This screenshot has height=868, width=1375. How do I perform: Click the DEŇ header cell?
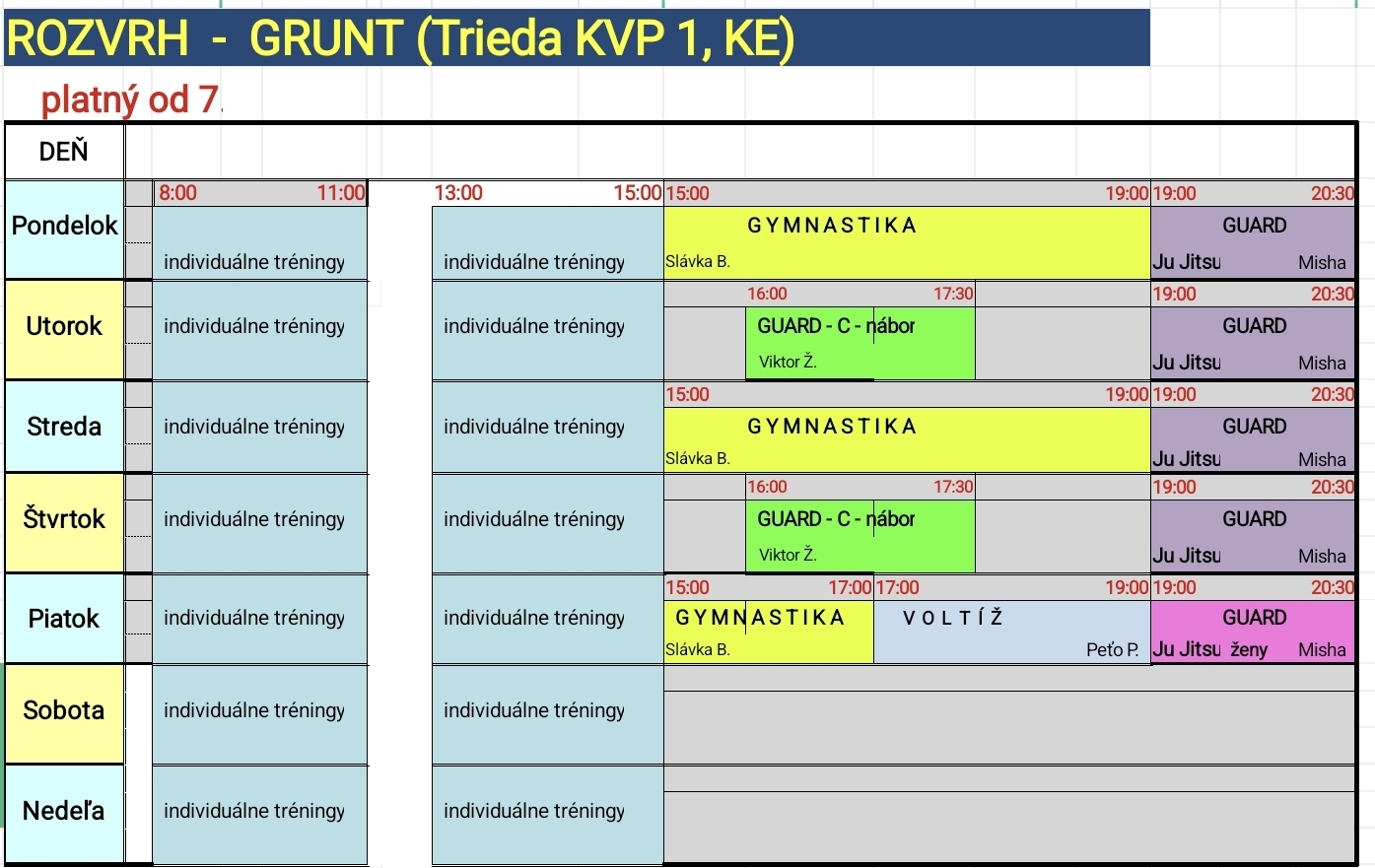(x=64, y=152)
